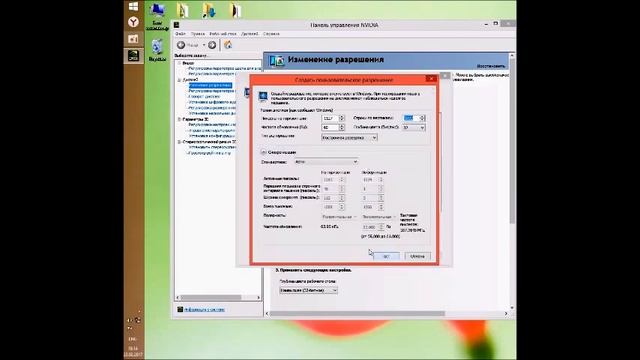Viewport: 640px width, 360px height.
Task: Open the Windows Start button
Action: 133,7
